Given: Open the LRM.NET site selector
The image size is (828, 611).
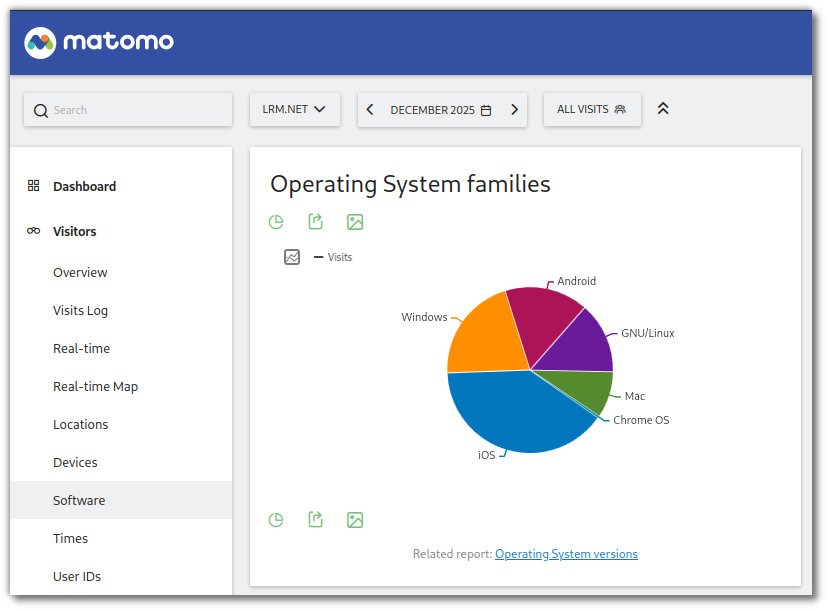Looking at the screenshot, I should pos(294,109).
